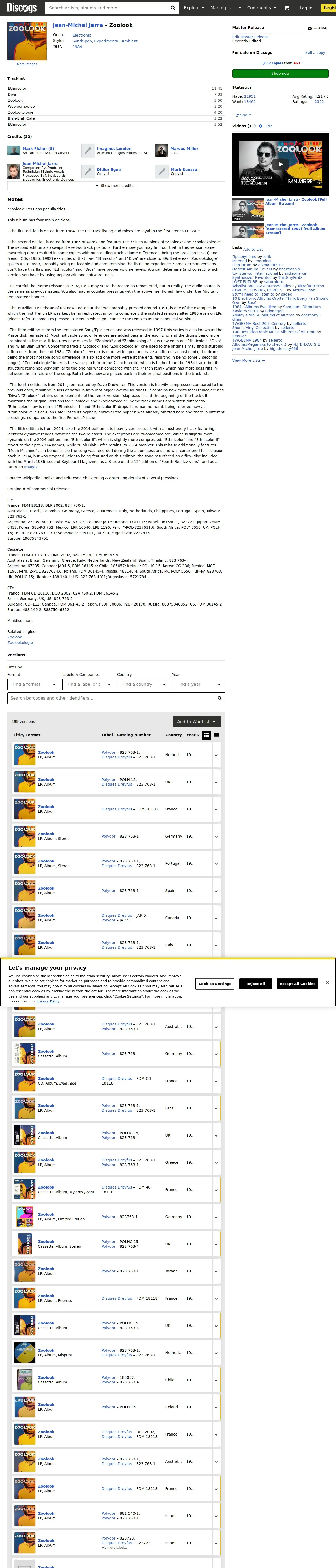Open the Zoolookologie related single link
This screenshot has height=1568, width=336.
click(20, 643)
